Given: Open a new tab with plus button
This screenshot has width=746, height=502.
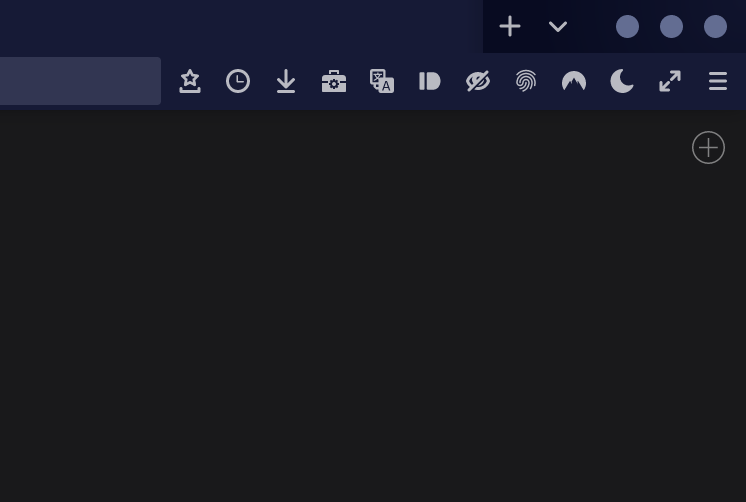Looking at the screenshot, I should [x=510, y=26].
